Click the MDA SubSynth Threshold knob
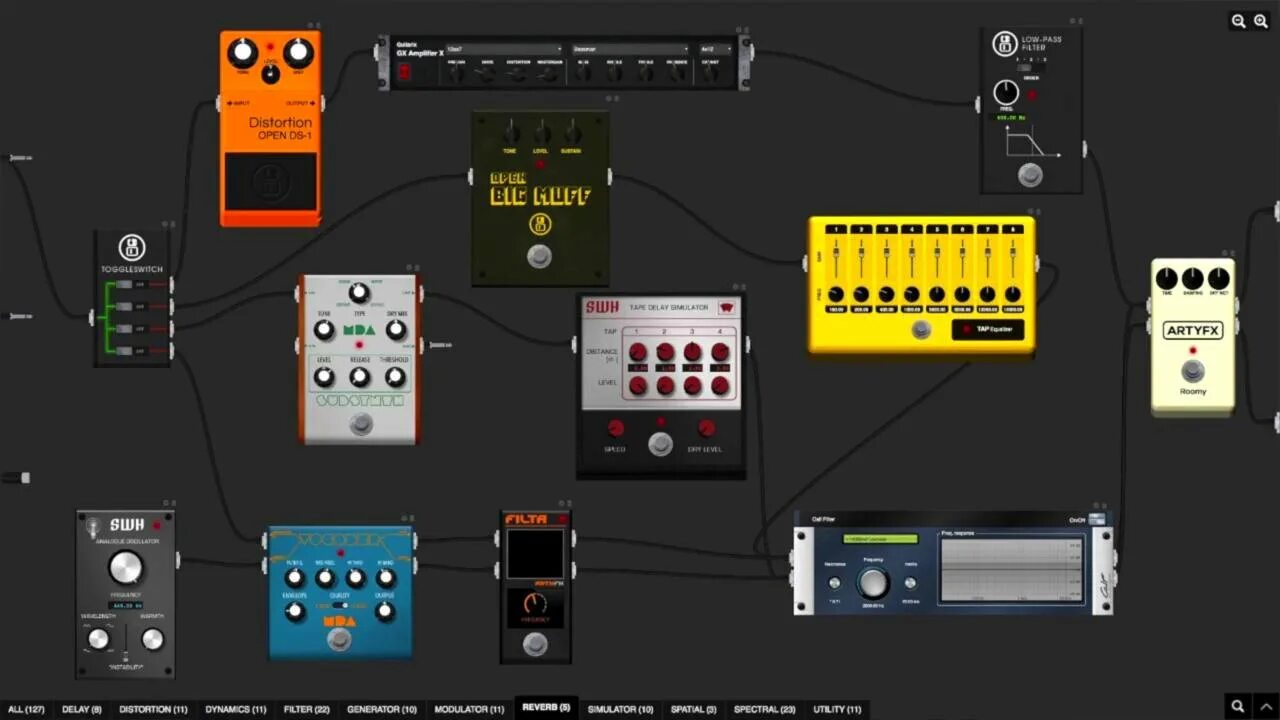Screen dimensions: 1280x720 point(395,377)
